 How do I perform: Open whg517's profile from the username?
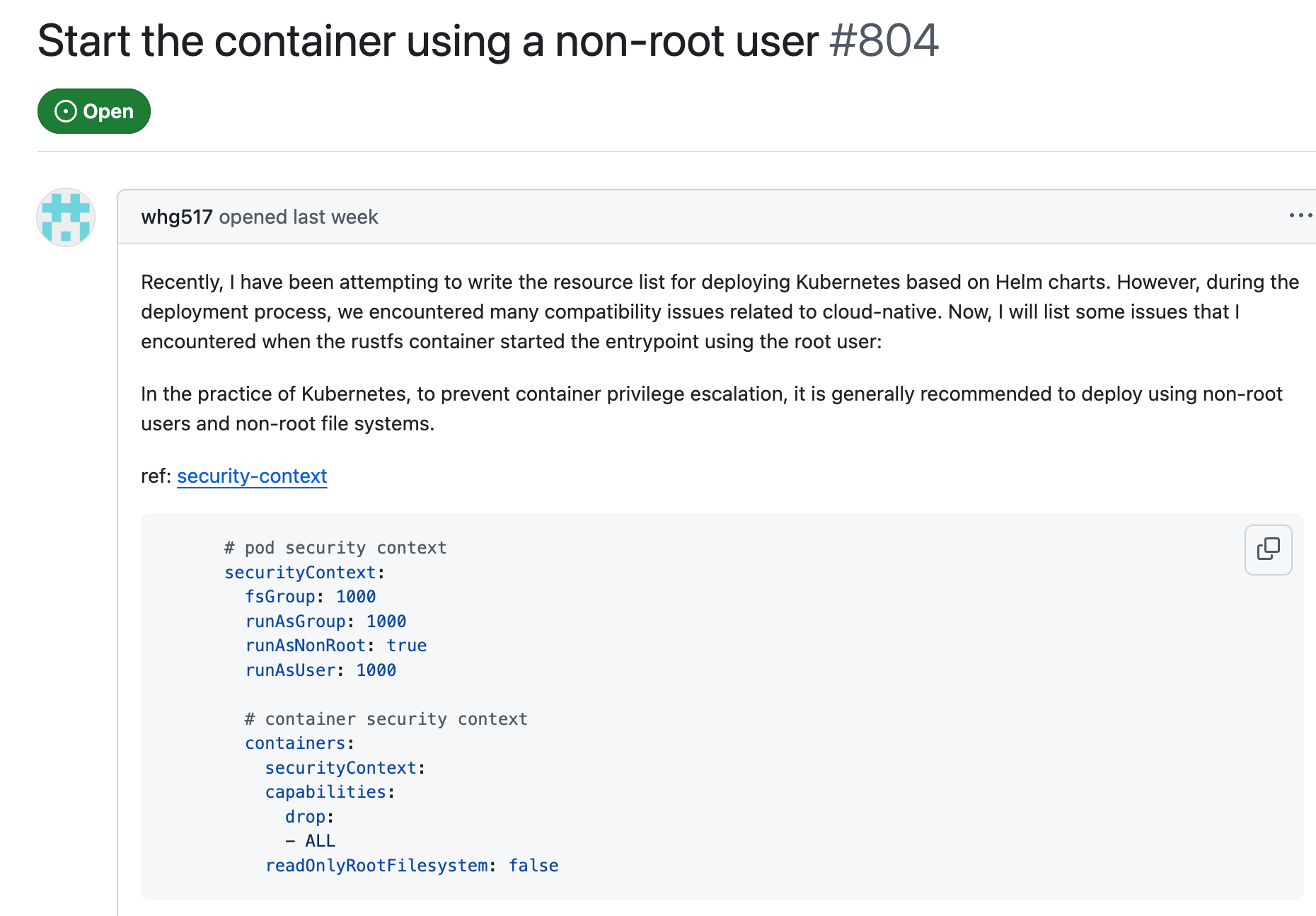176,217
